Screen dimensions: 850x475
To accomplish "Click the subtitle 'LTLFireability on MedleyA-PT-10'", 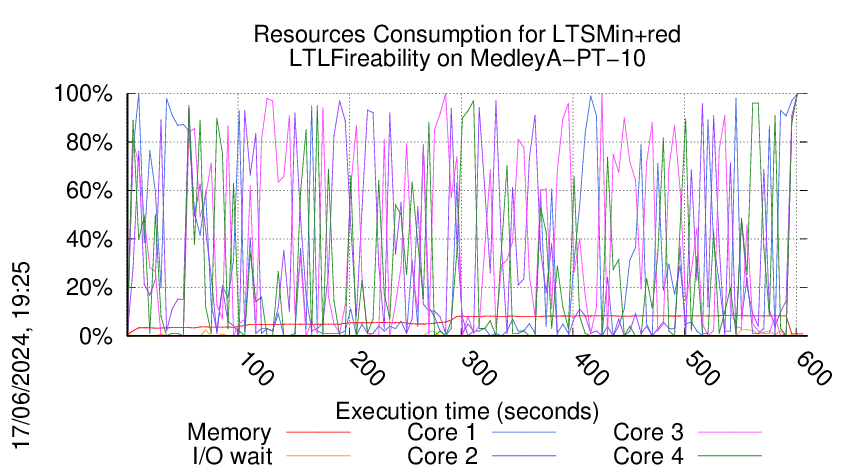I will pyautogui.click(x=467, y=58).
